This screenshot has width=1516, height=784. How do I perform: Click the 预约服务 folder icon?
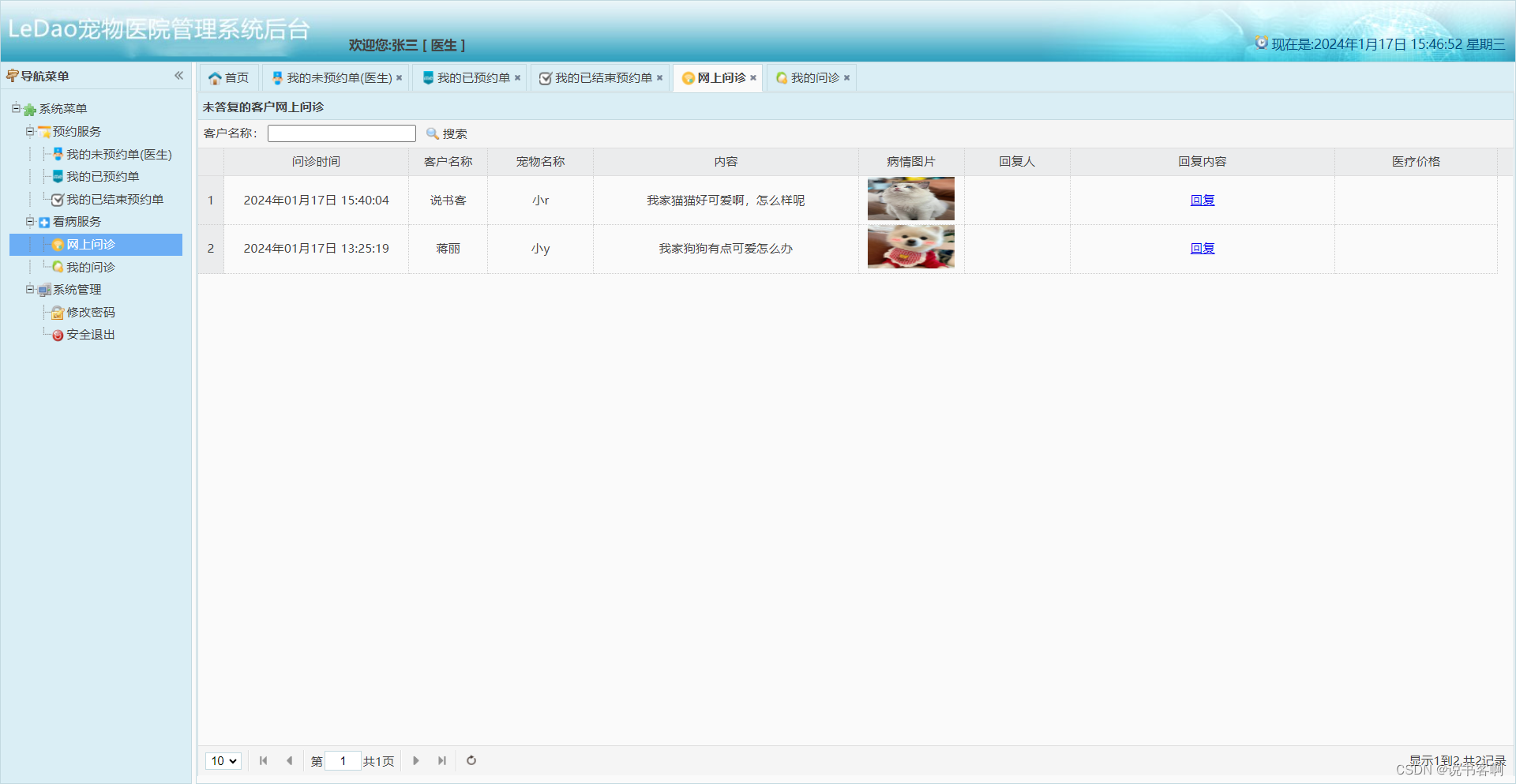(x=44, y=132)
